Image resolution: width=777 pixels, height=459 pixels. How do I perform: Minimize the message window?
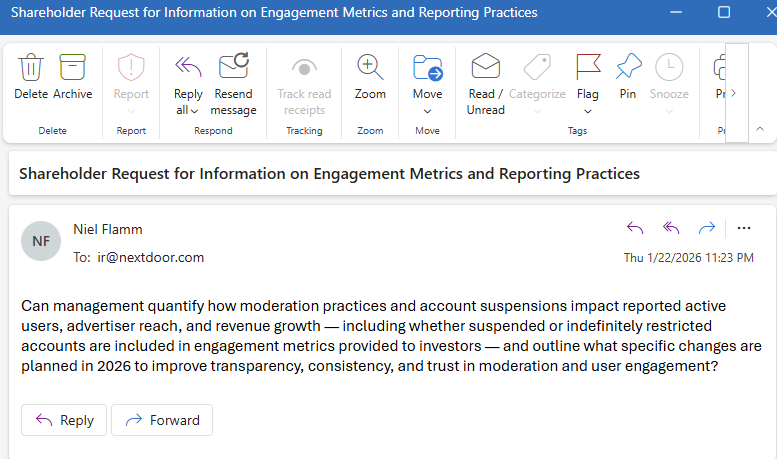(676, 12)
